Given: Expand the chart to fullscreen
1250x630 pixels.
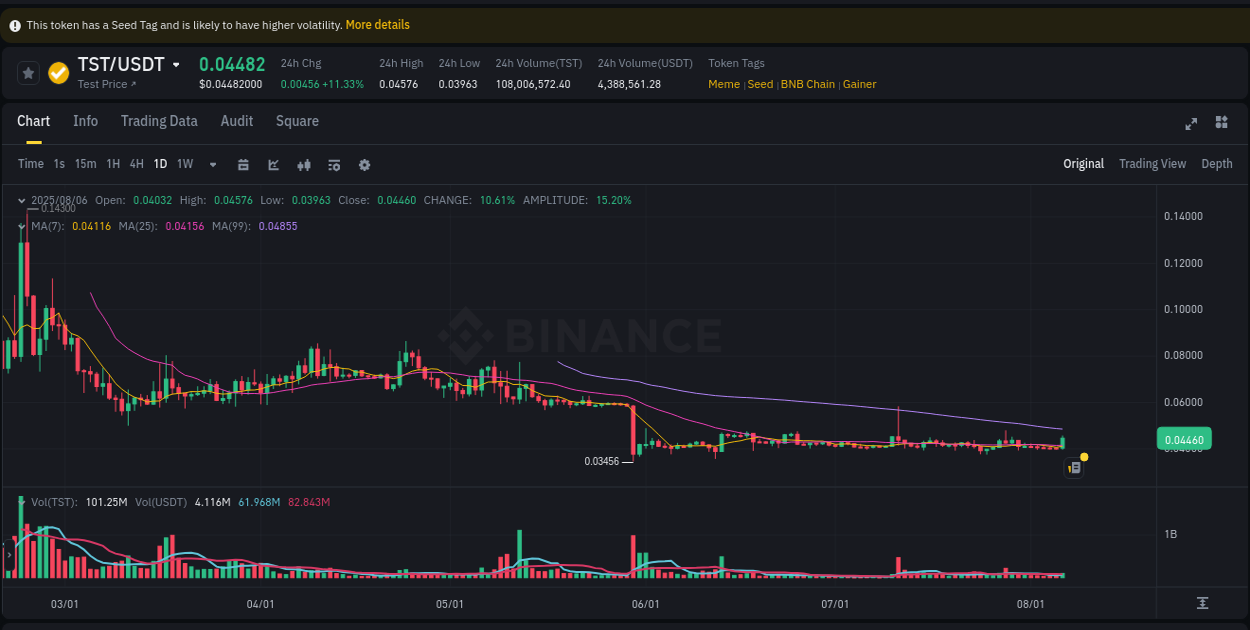Looking at the screenshot, I should click(1191, 123).
